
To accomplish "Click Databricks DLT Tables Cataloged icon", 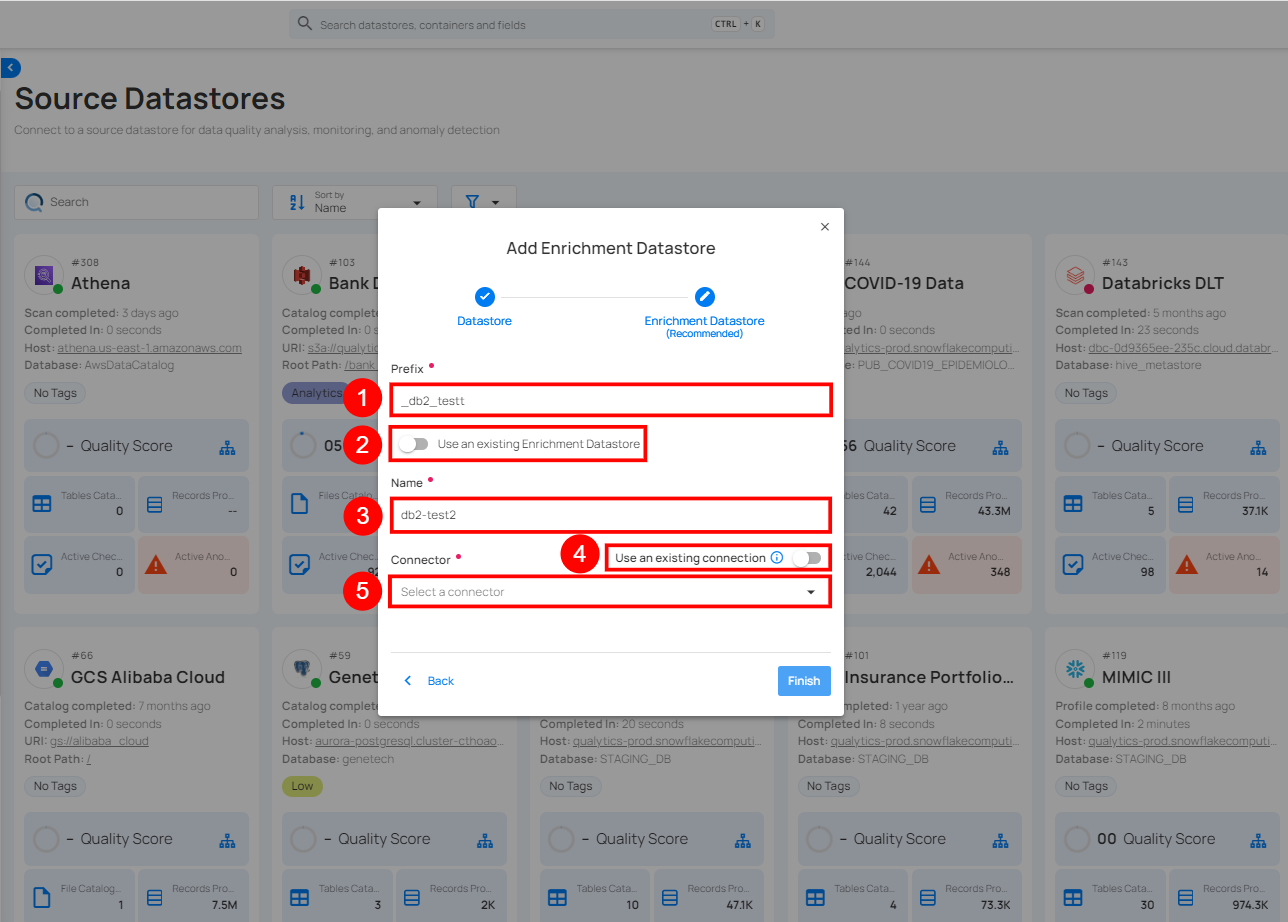I will [x=1073, y=505].
